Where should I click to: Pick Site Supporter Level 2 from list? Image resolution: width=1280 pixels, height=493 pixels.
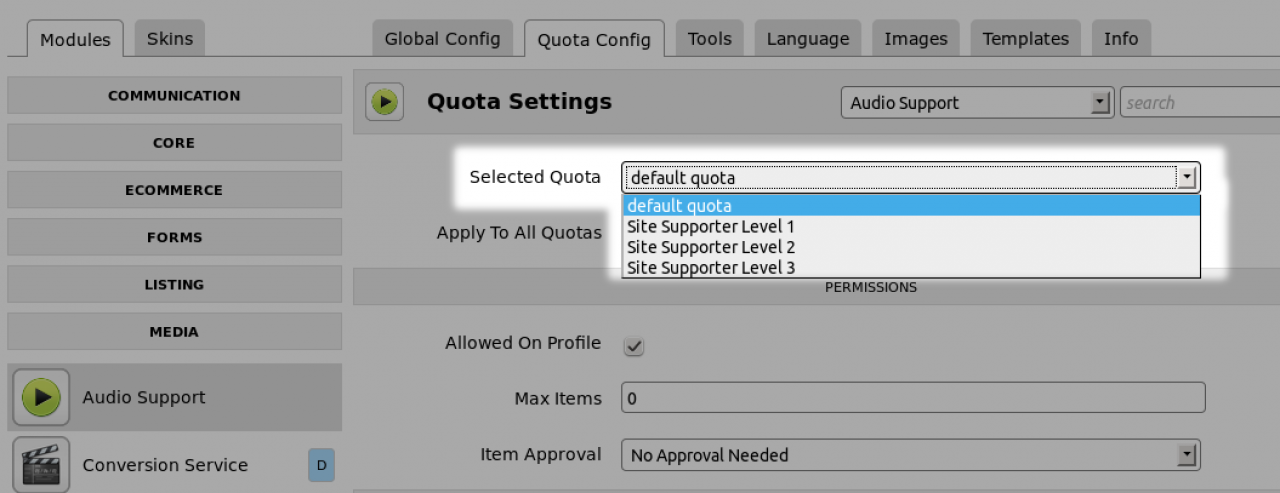pyautogui.click(x=710, y=247)
